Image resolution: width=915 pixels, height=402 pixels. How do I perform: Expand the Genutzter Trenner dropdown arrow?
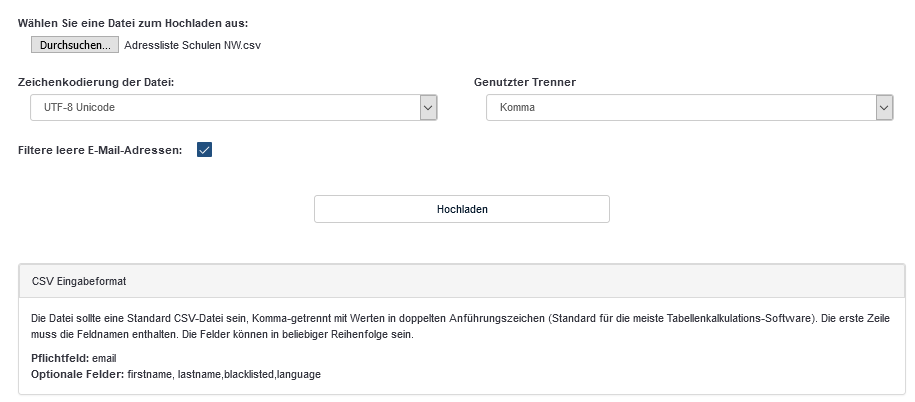[884, 107]
